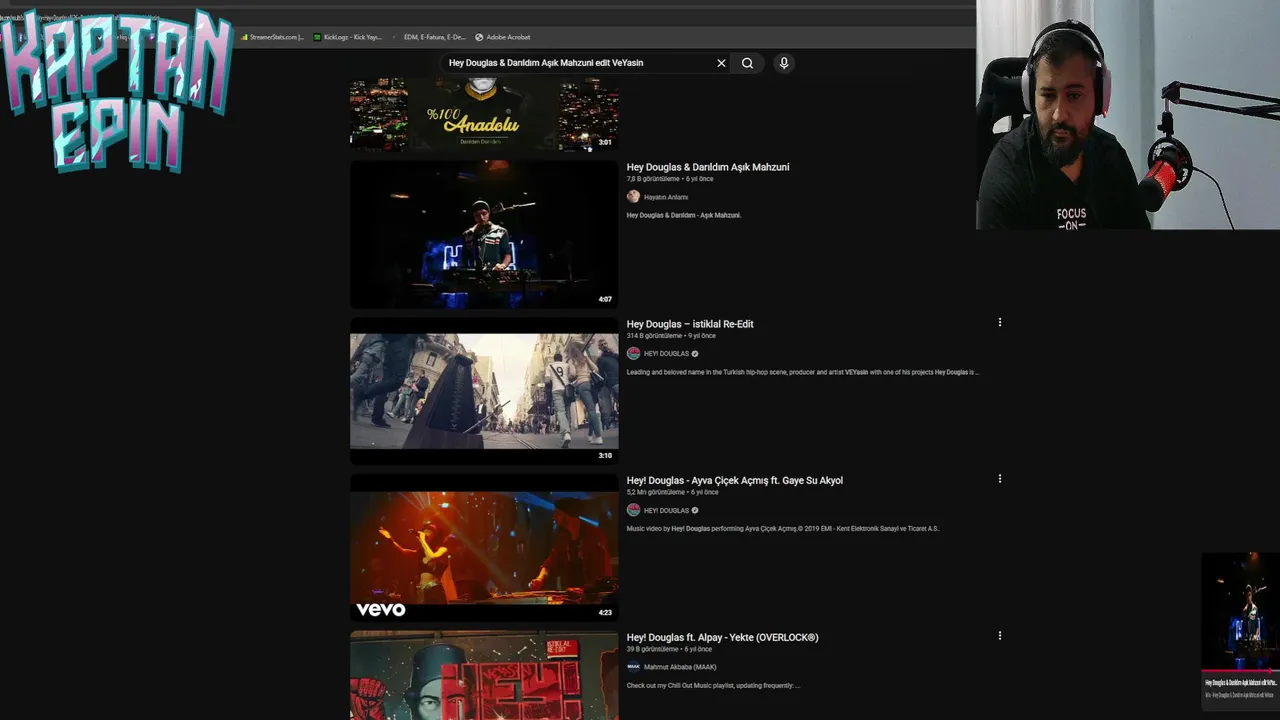This screenshot has height=720, width=1280.
Task: Open Hey Douglas & Darıldım Aşık Mahzuni title
Action: [x=708, y=167]
